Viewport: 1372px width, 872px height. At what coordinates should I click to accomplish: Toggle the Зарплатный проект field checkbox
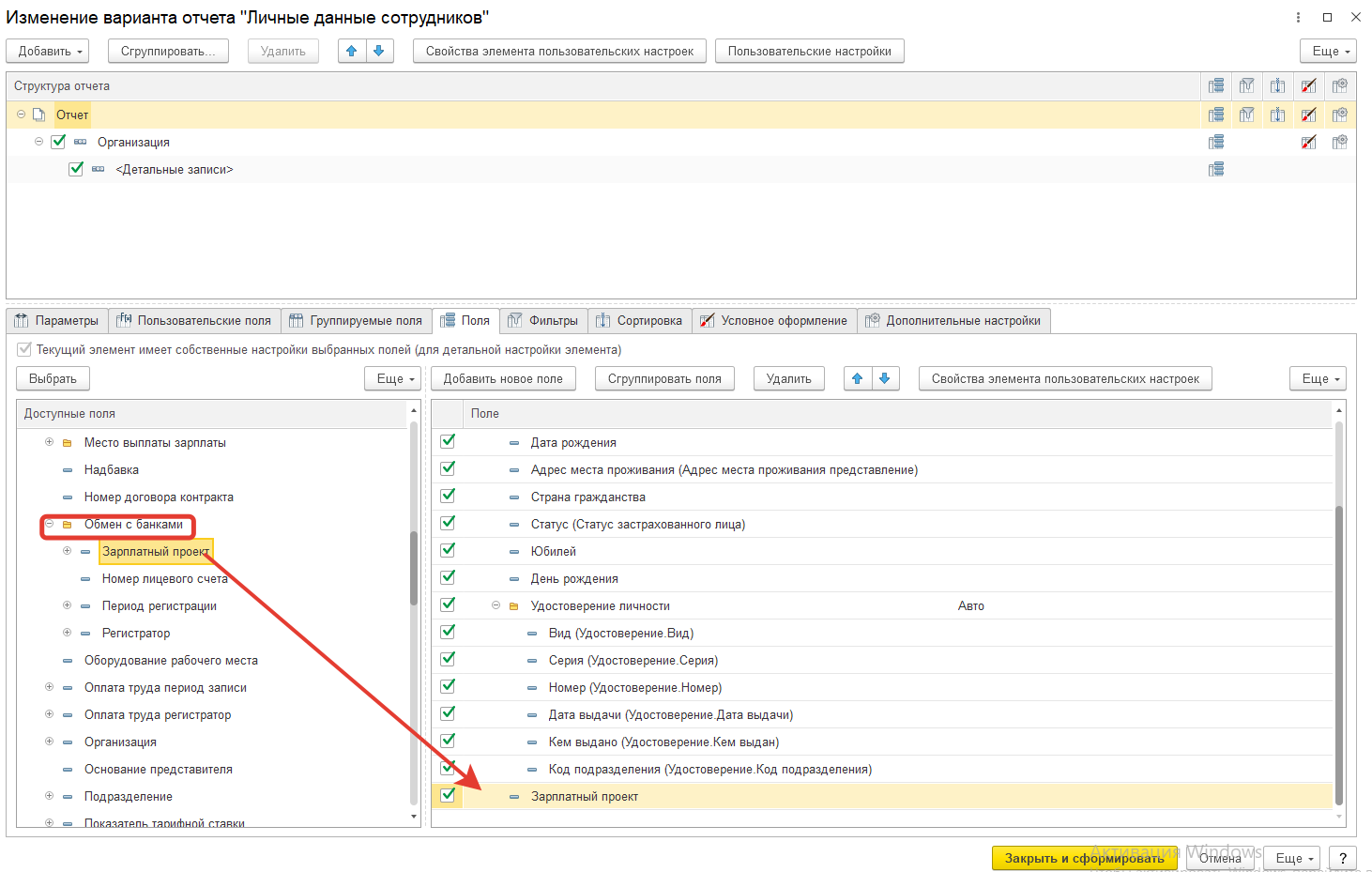pyautogui.click(x=448, y=795)
